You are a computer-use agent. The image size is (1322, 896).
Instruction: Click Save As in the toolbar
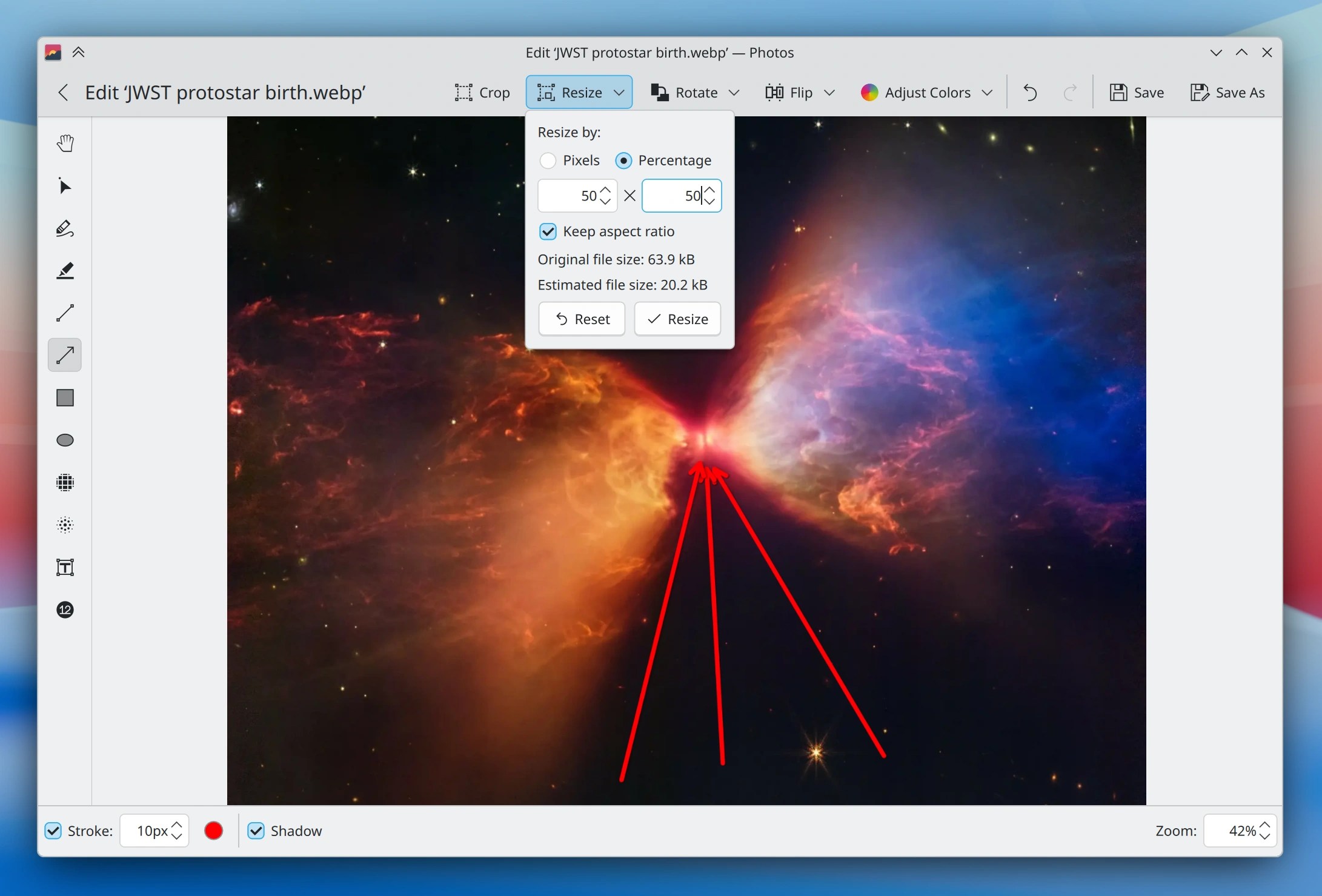click(1227, 93)
